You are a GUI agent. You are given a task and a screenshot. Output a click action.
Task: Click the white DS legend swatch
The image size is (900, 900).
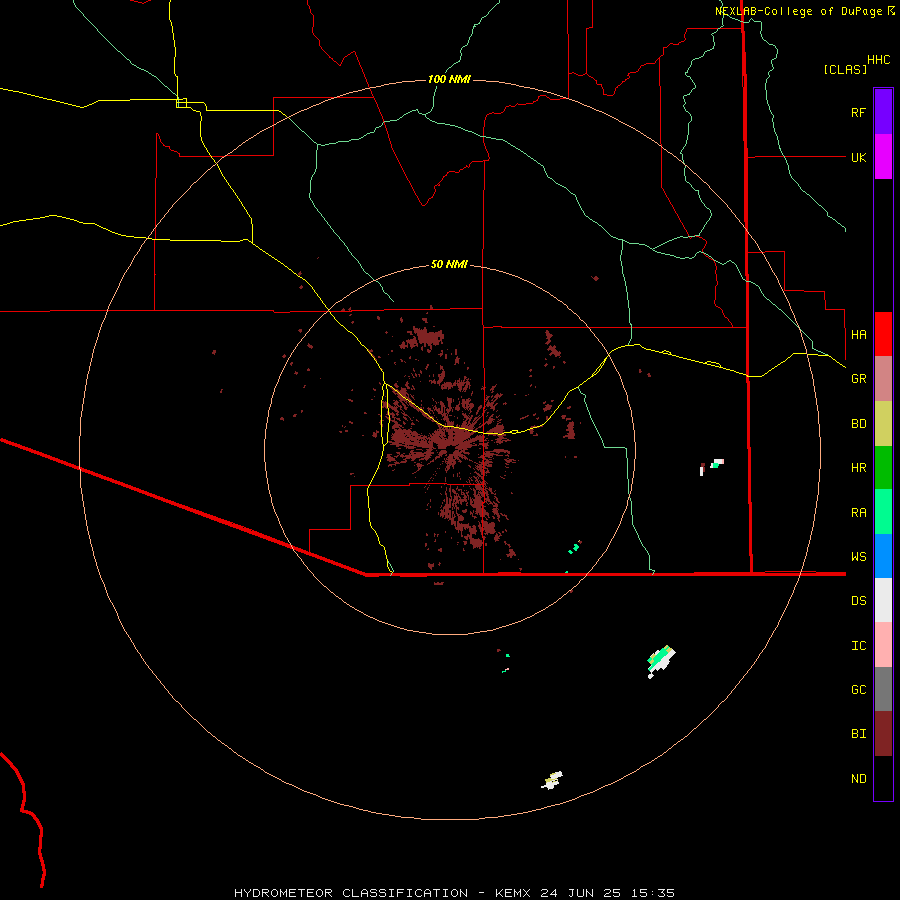(x=883, y=600)
